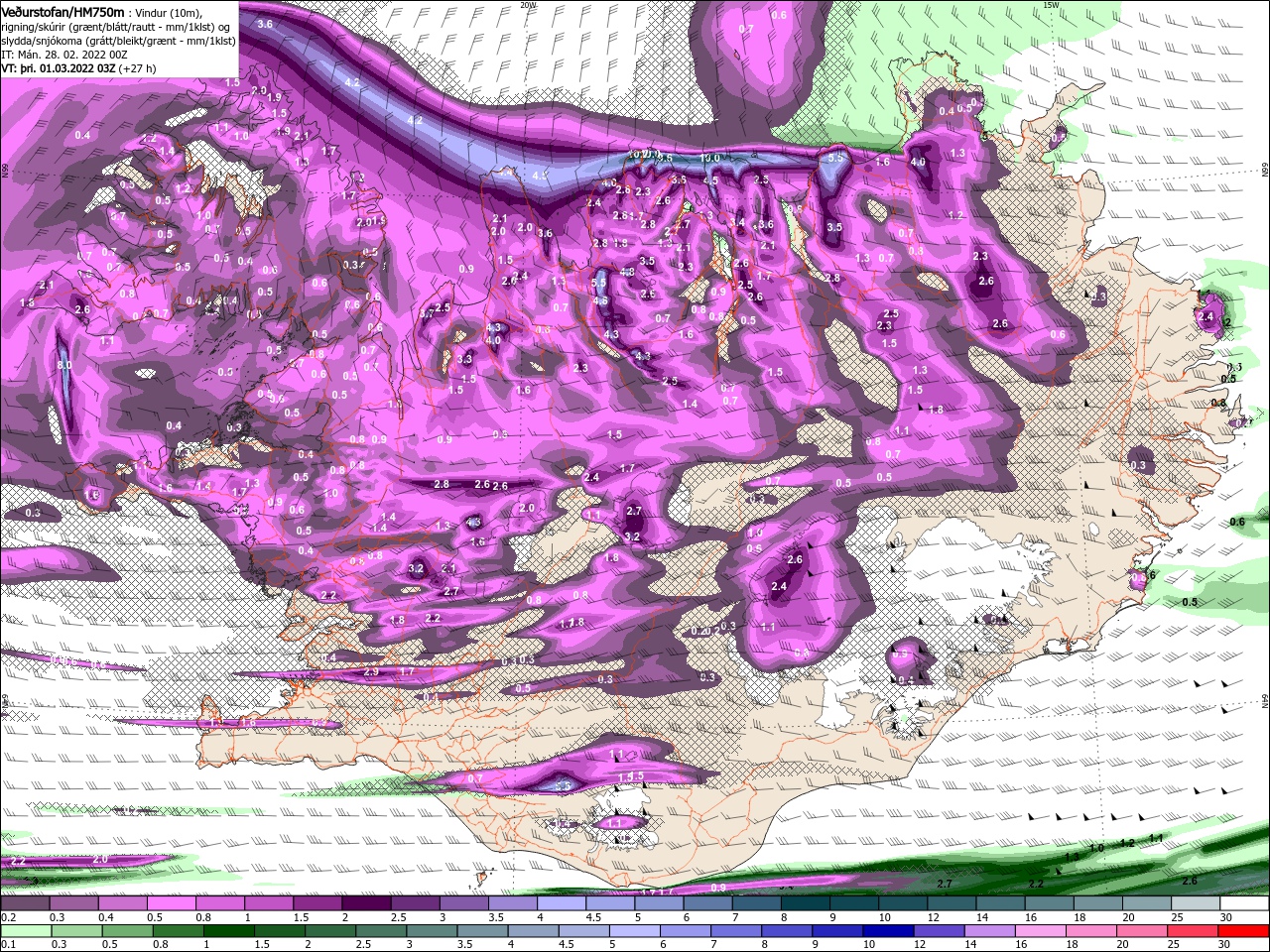Viewport: 1270px width, 952px height.
Task: Pick lower rain legend swatch between 18 and 20
Action: pos(1090,931)
